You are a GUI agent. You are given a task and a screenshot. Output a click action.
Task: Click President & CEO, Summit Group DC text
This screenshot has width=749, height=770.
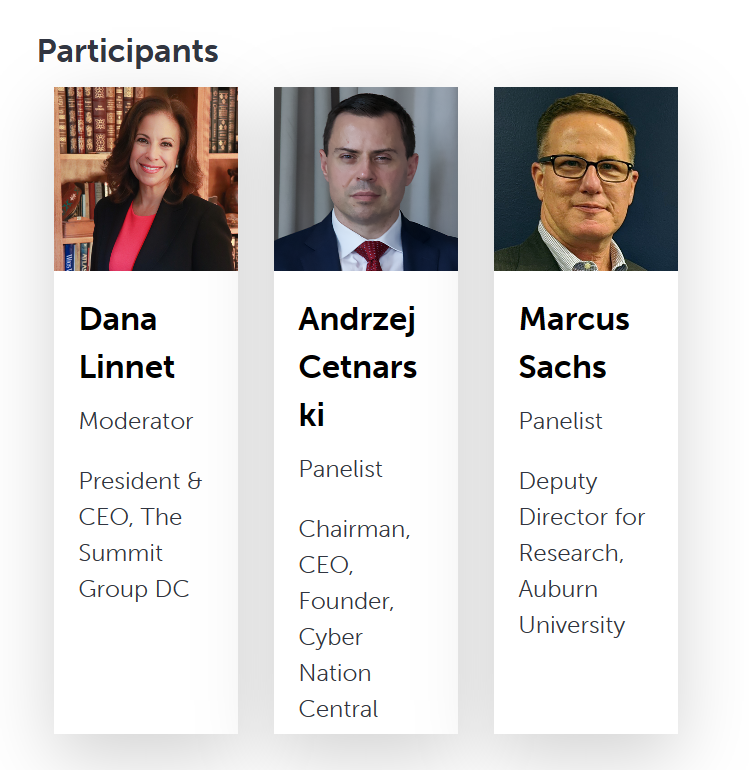[x=140, y=535]
